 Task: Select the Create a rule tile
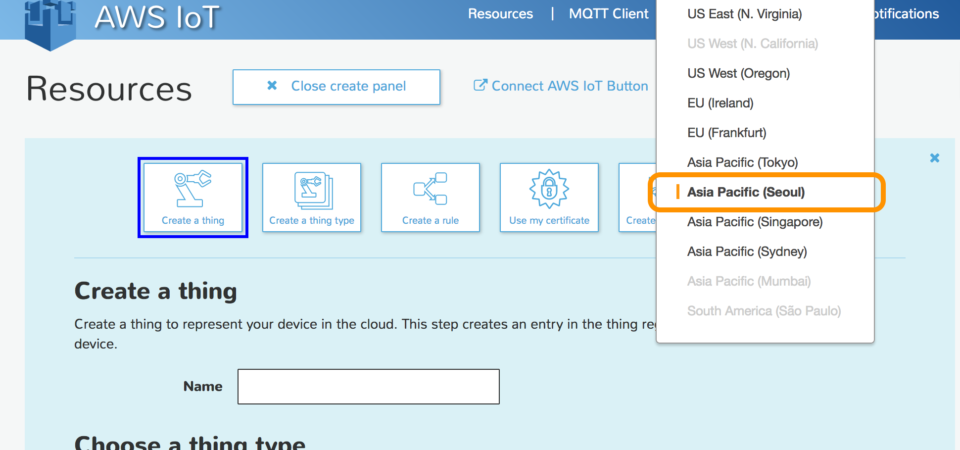[x=430, y=197]
